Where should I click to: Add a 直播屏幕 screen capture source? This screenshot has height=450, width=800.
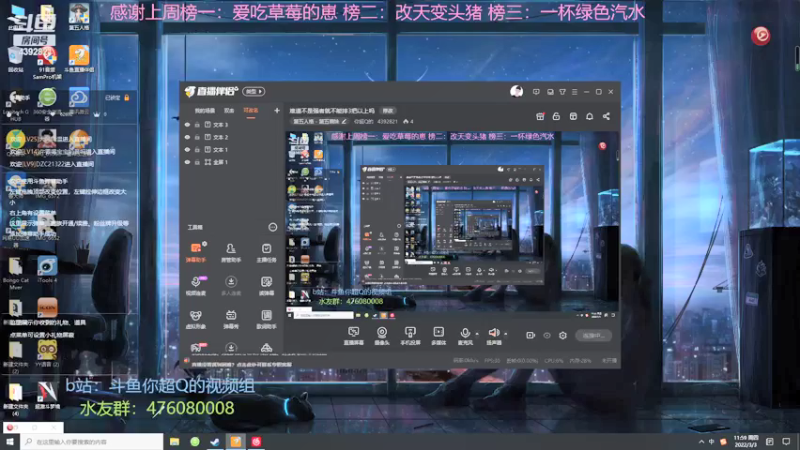point(353,336)
